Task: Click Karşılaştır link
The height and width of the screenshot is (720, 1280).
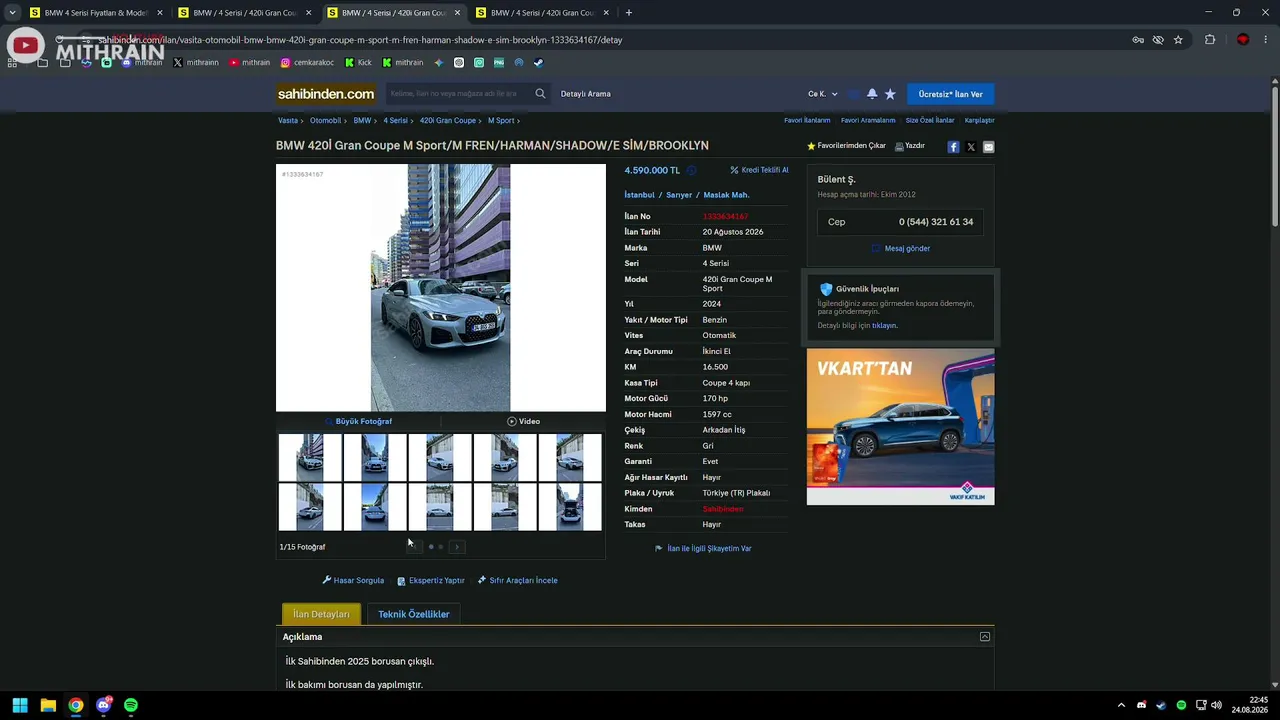Action: point(979,120)
